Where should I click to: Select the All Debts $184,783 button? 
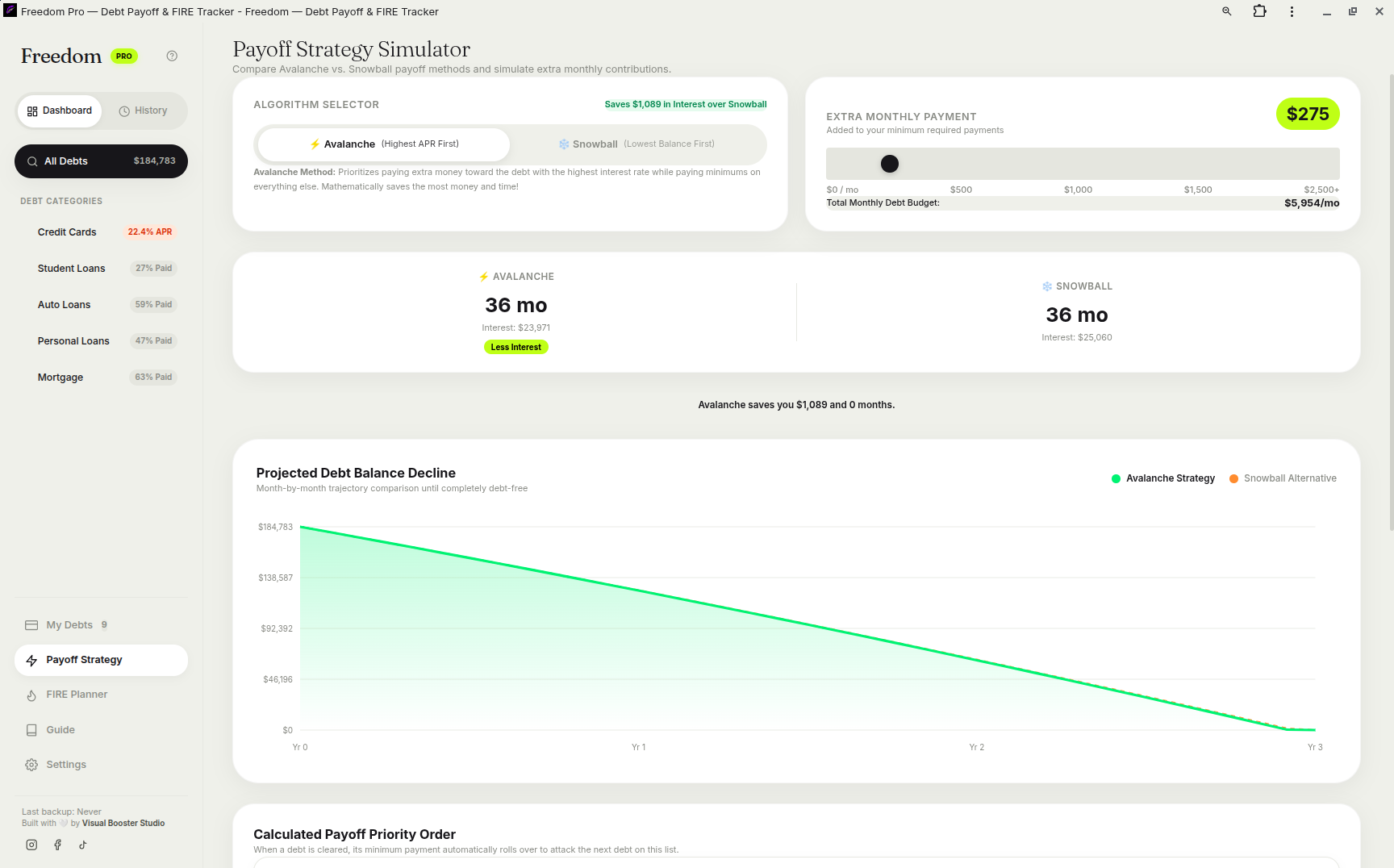tap(101, 161)
